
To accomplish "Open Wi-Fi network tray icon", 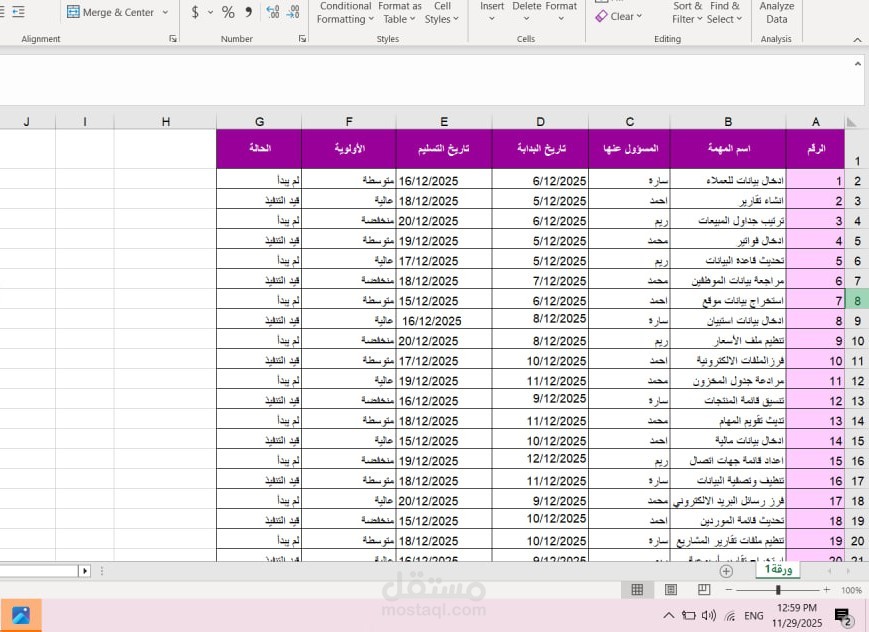I will pos(730,616).
